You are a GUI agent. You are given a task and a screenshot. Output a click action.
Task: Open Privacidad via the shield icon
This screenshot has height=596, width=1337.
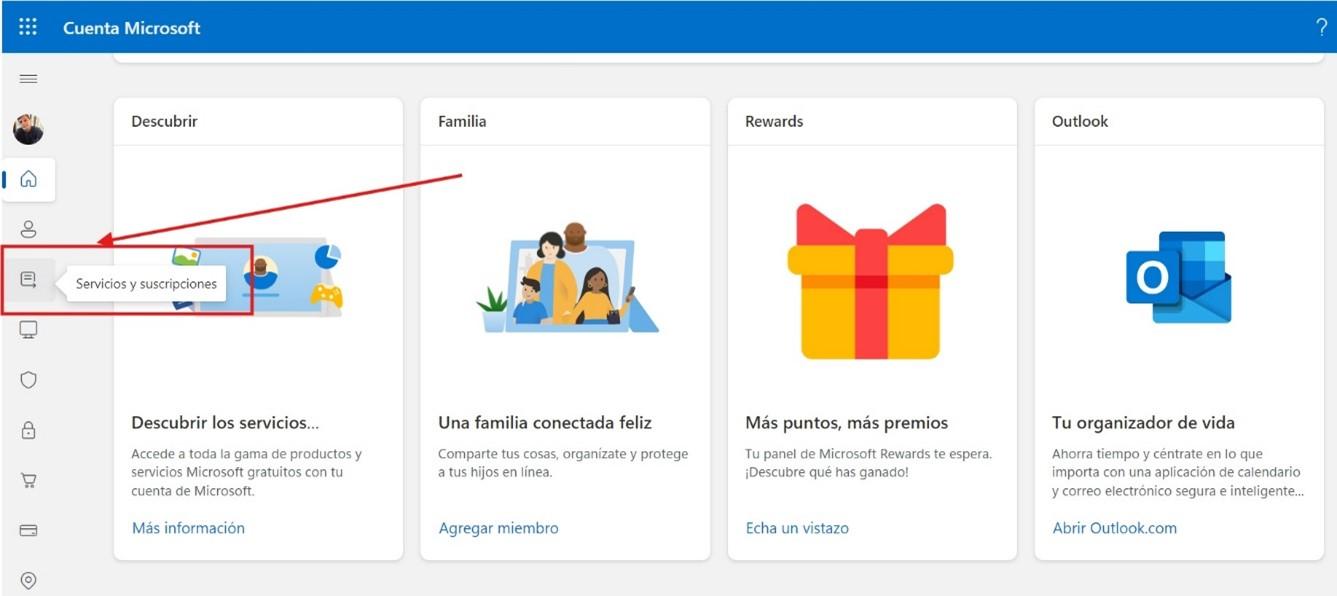tap(28, 380)
